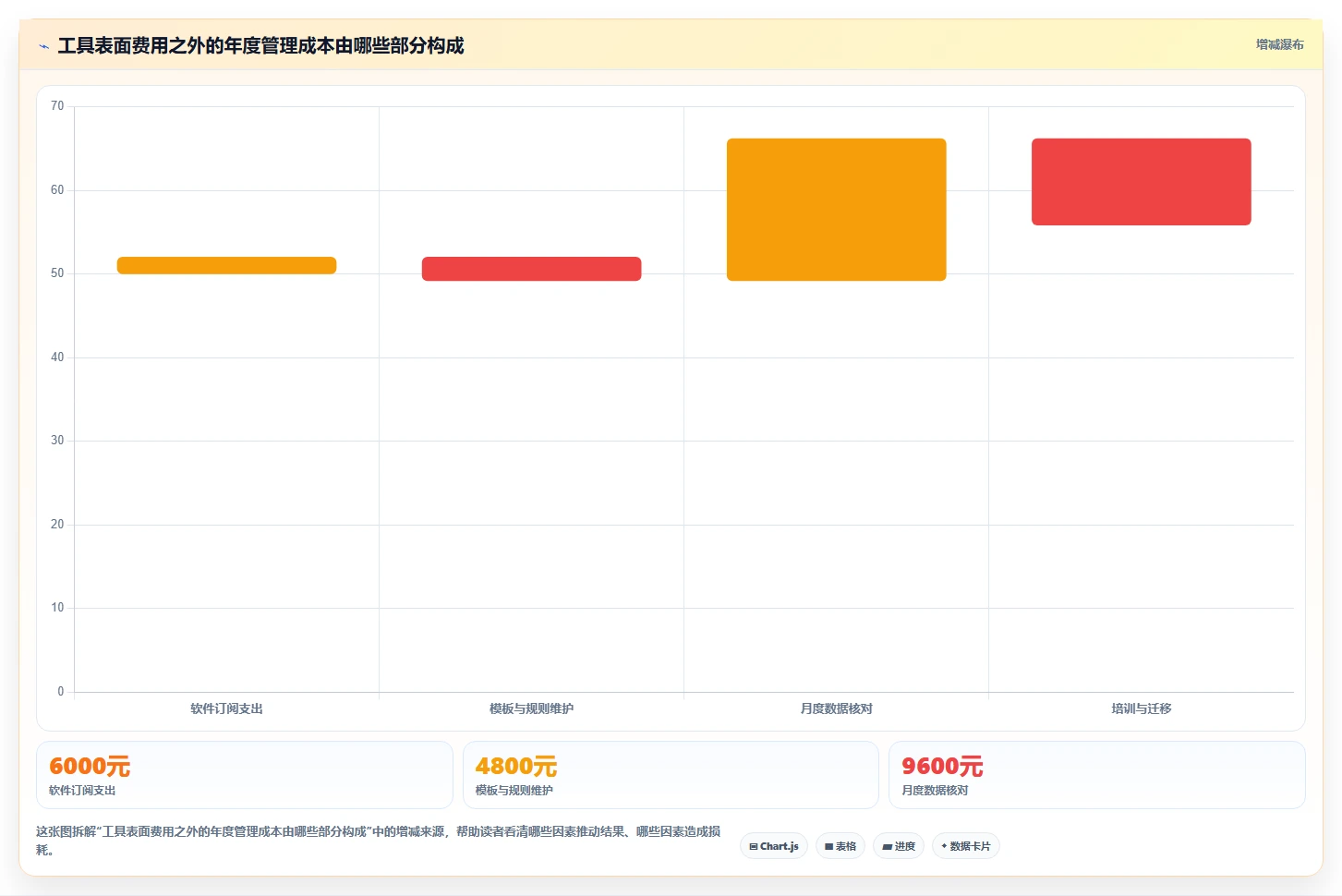Click the y-axis value 10
This screenshot has height=896, width=1342.
click(x=57, y=608)
